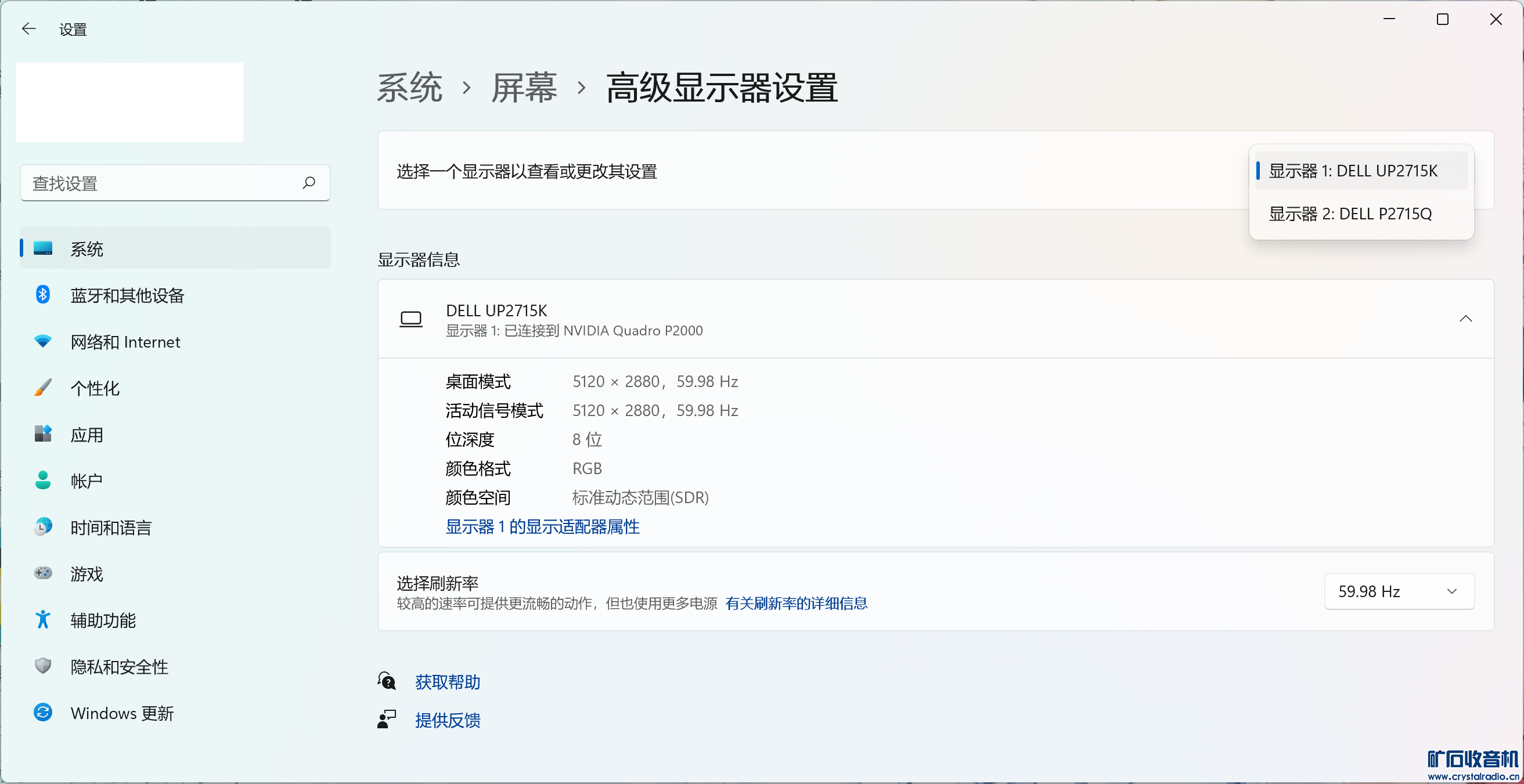Screen dimensions: 1524x784
Task: Open 时间和语言 settings category
Action: (111, 528)
